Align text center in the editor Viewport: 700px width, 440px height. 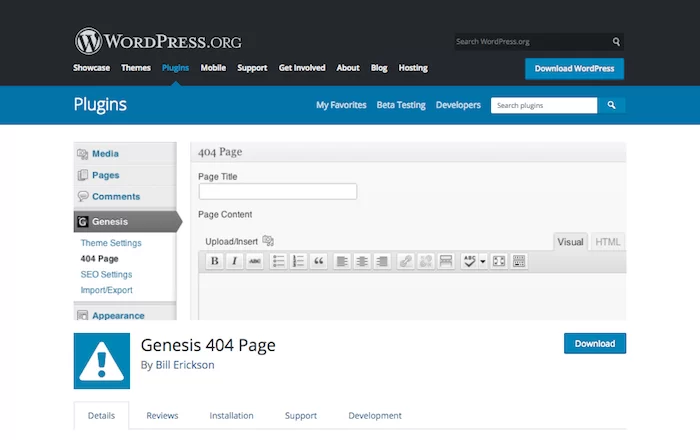tap(362, 261)
